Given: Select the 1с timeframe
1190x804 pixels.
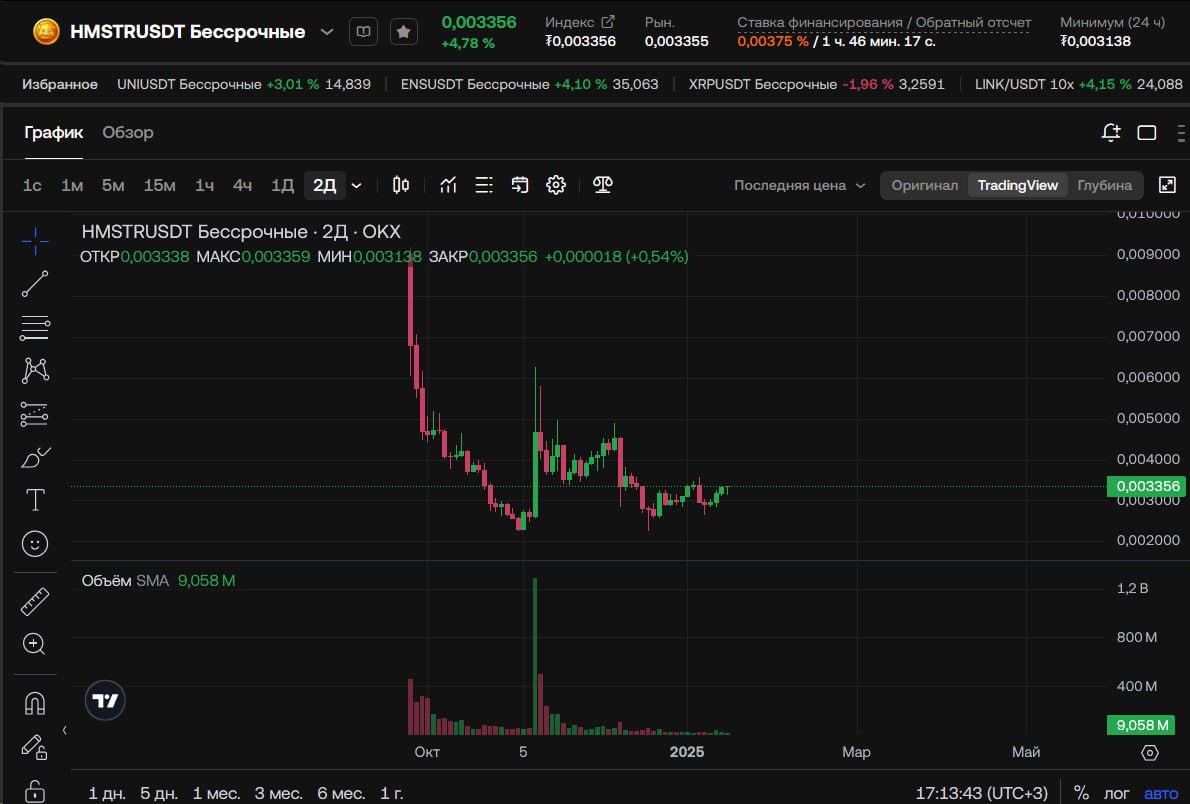Looking at the screenshot, I should tap(32, 185).
